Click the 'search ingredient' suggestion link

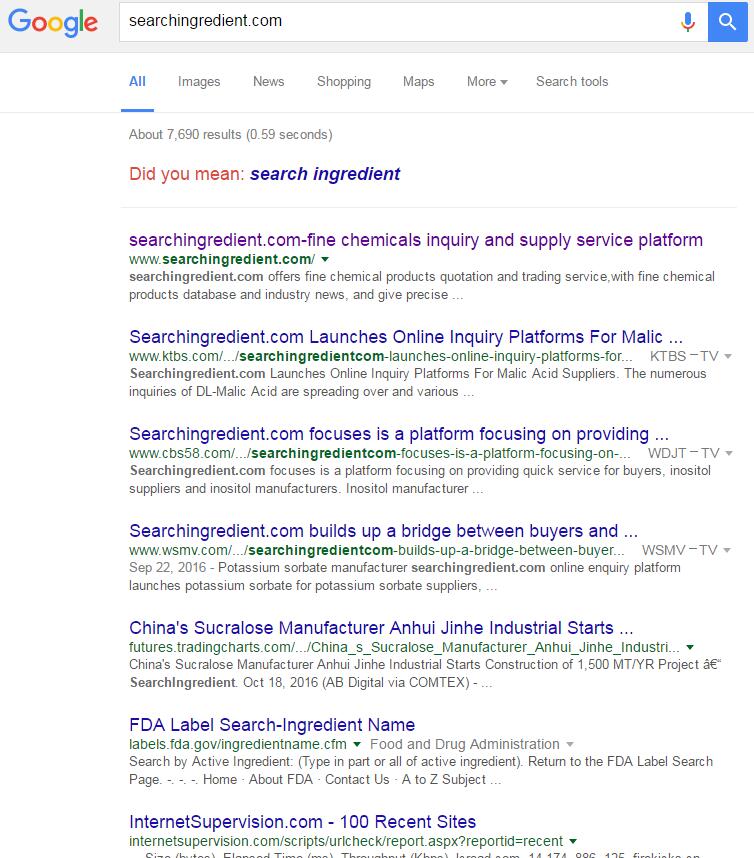[x=325, y=174]
